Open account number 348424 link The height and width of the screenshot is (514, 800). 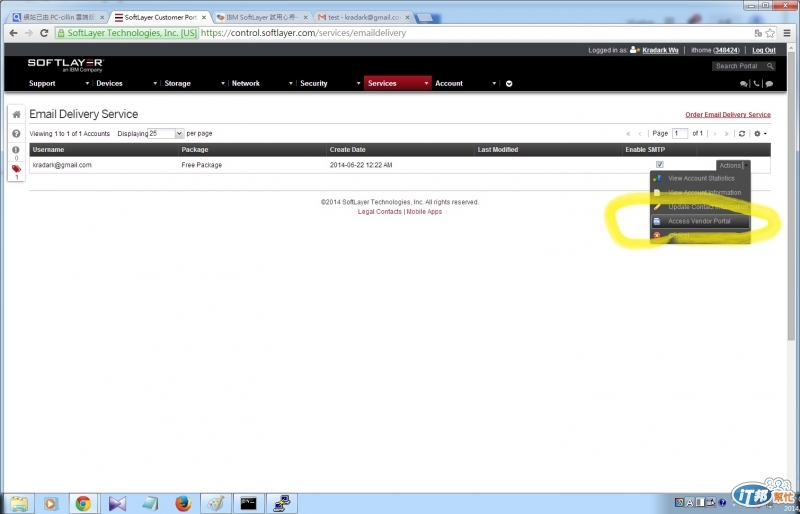coord(726,50)
